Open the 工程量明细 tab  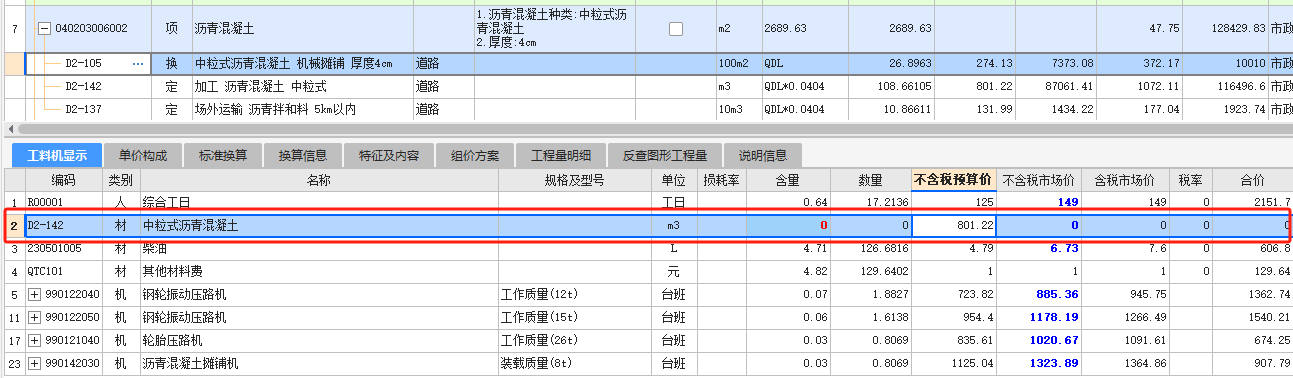click(x=561, y=156)
